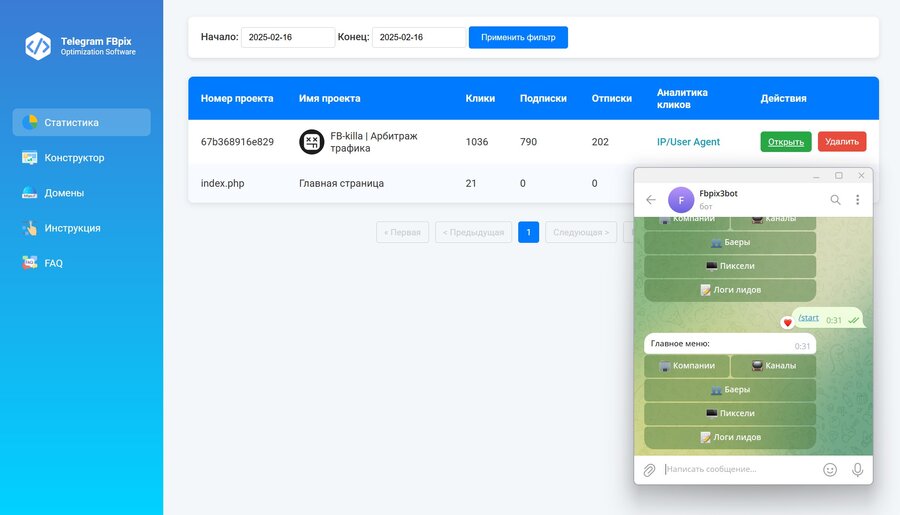This screenshot has height=515, width=900.
Task: Focus the Конец date field
Action: click(x=419, y=37)
